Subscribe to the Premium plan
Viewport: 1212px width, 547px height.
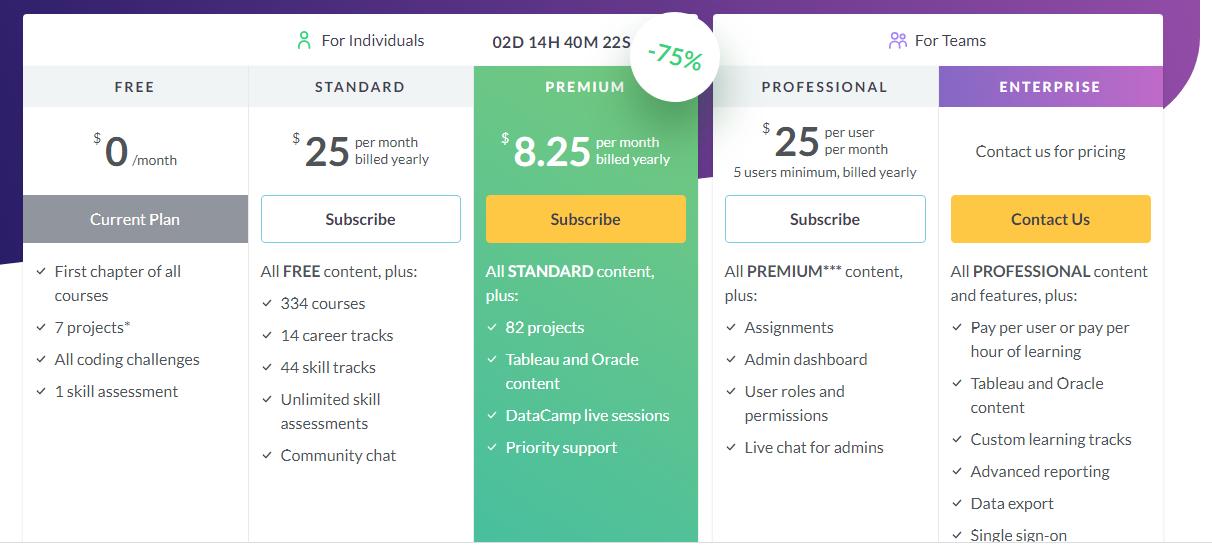click(x=586, y=219)
